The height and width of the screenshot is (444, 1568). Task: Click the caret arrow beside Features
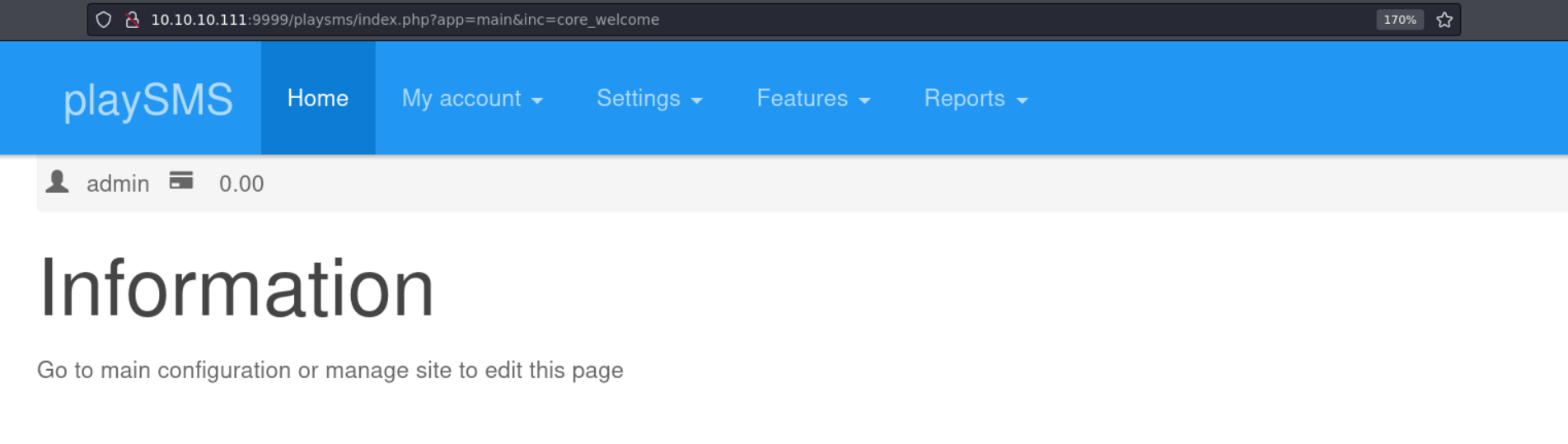point(864,100)
